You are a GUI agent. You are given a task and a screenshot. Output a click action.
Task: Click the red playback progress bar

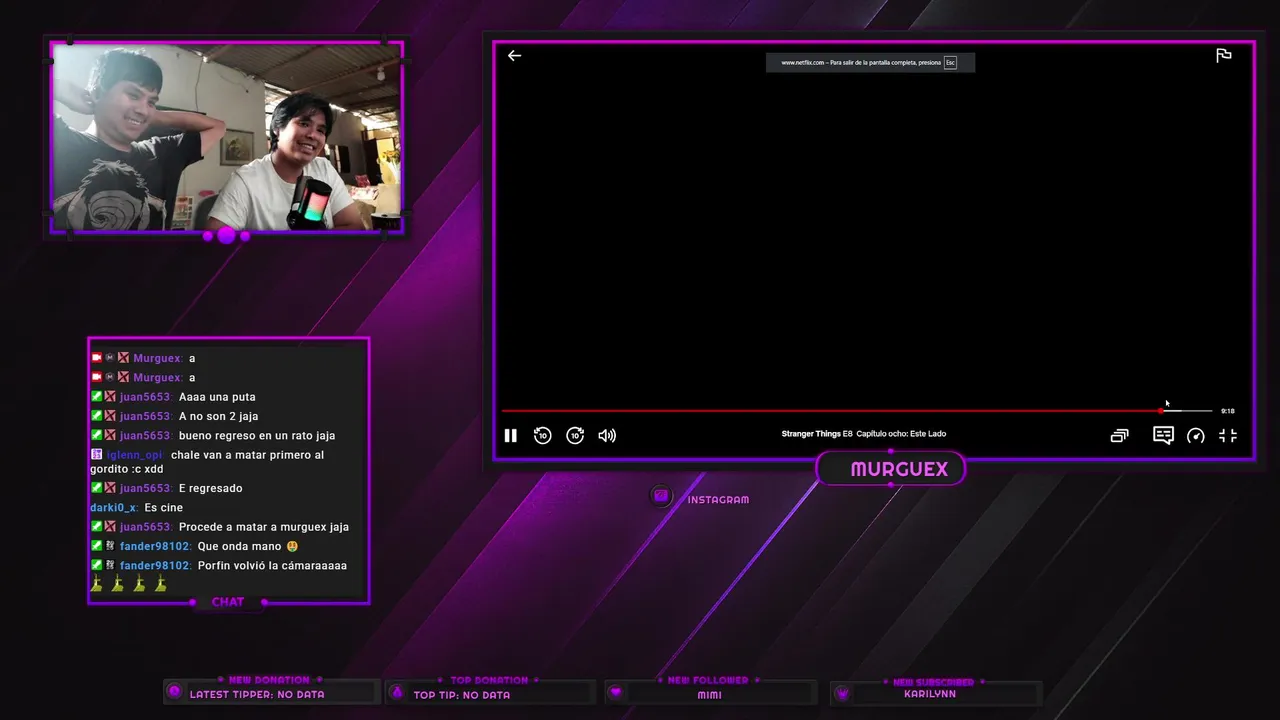pyautogui.click(x=832, y=411)
